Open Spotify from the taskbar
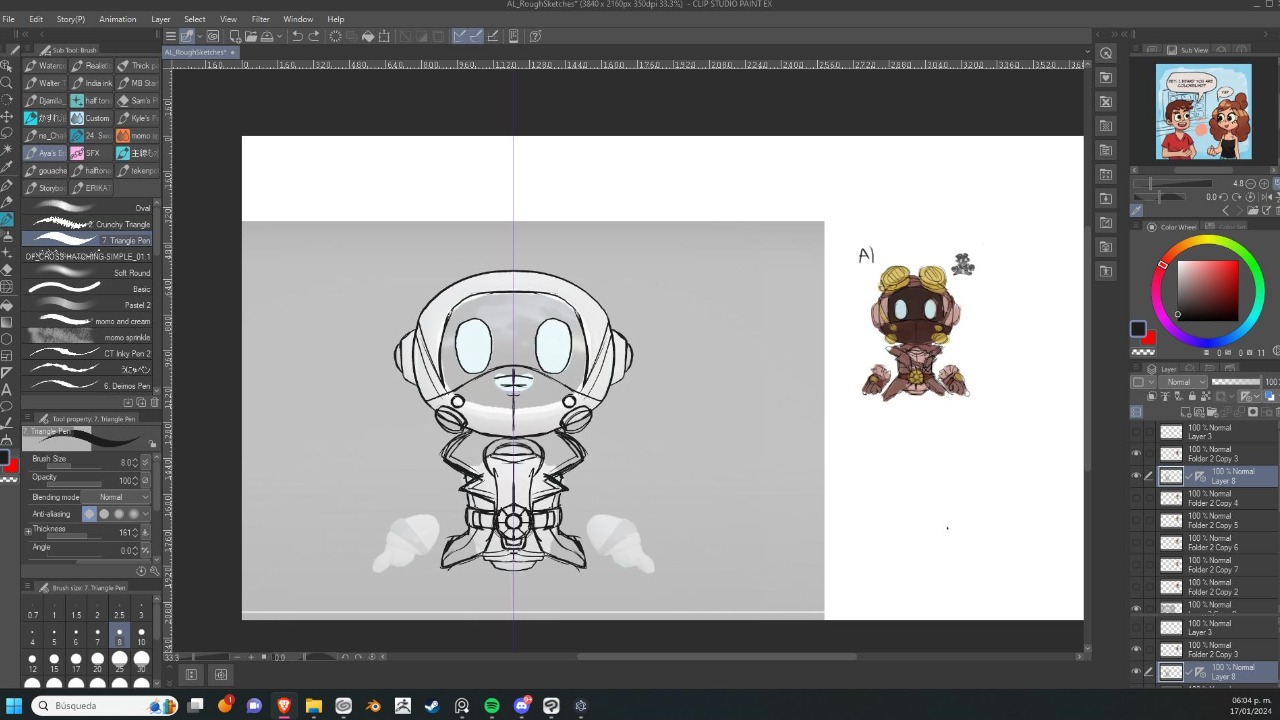Viewport: 1280px width, 720px height. 491,706
